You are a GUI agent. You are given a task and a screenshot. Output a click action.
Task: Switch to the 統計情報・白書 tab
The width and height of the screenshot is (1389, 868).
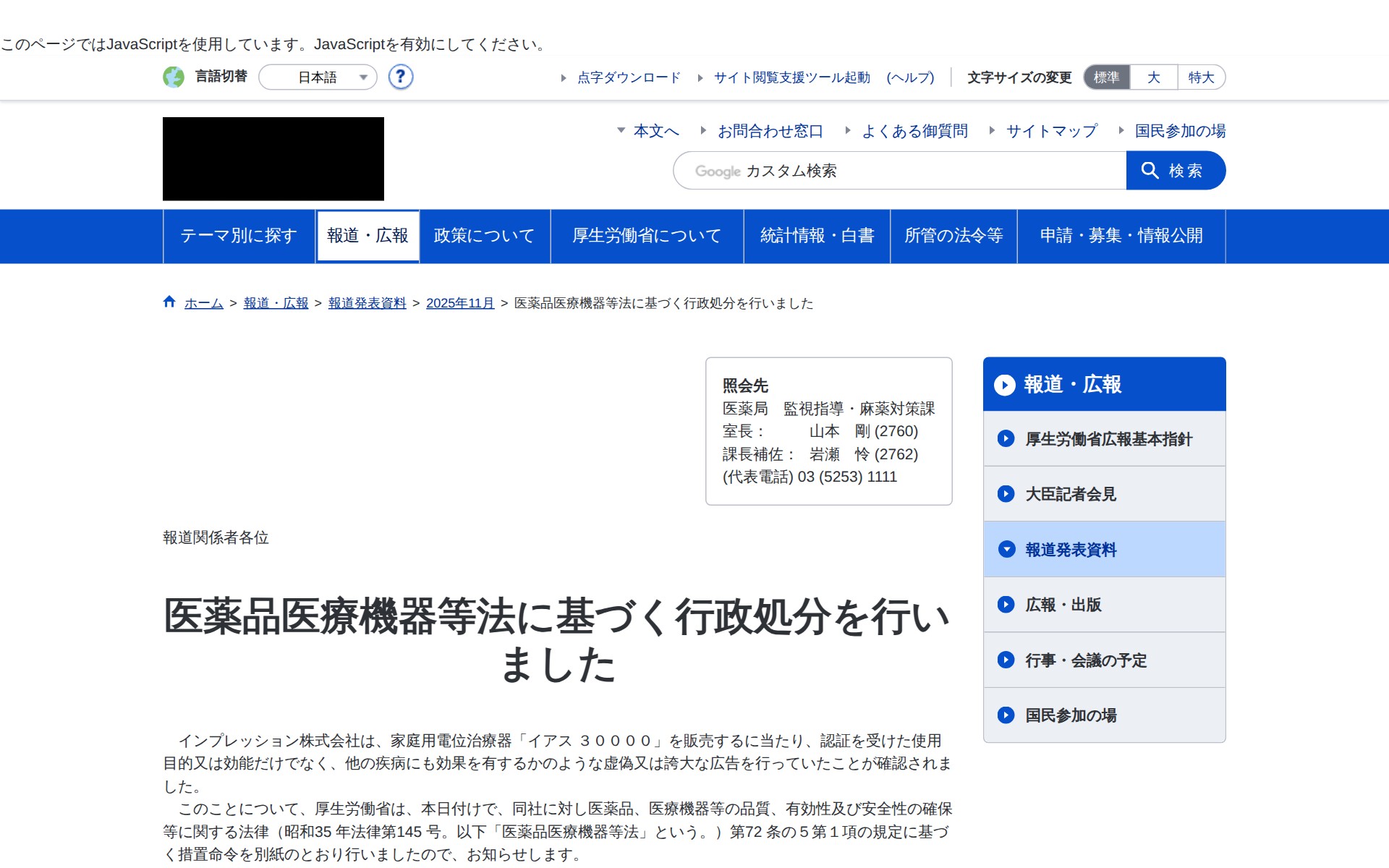click(817, 236)
